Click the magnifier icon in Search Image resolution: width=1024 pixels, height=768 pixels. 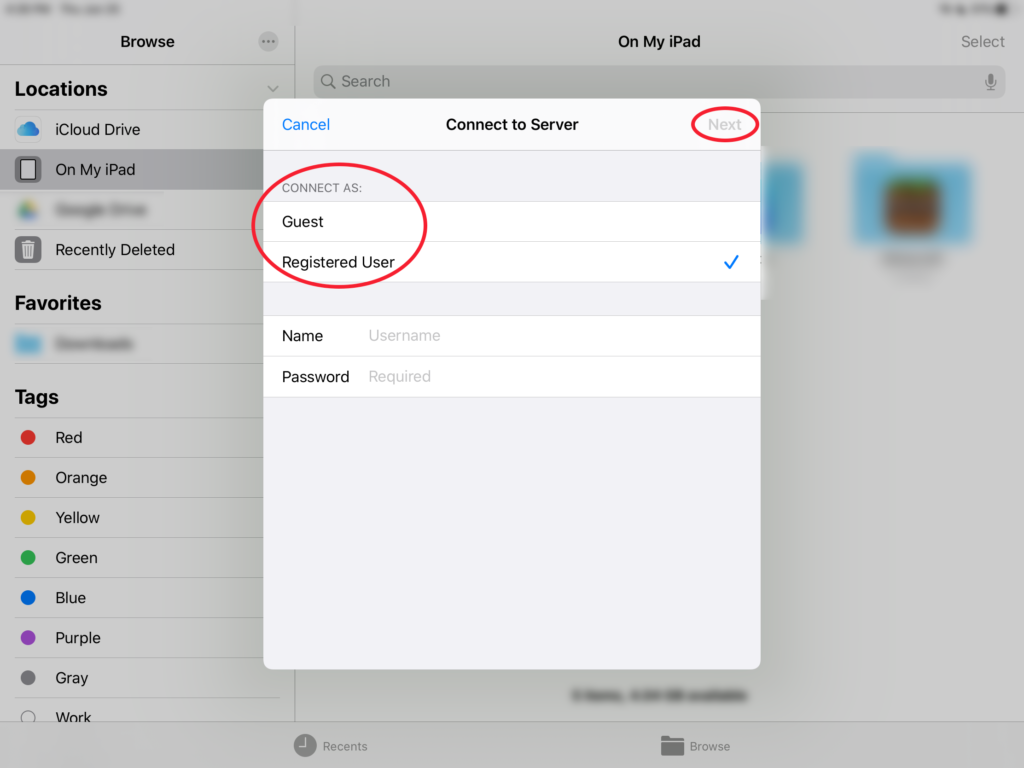[x=328, y=82]
